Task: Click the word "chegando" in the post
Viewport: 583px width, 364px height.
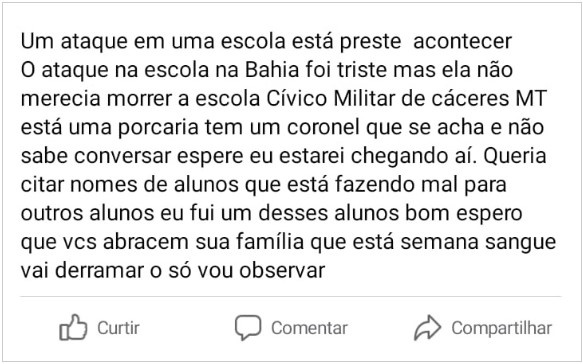Action: click(413, 157)
